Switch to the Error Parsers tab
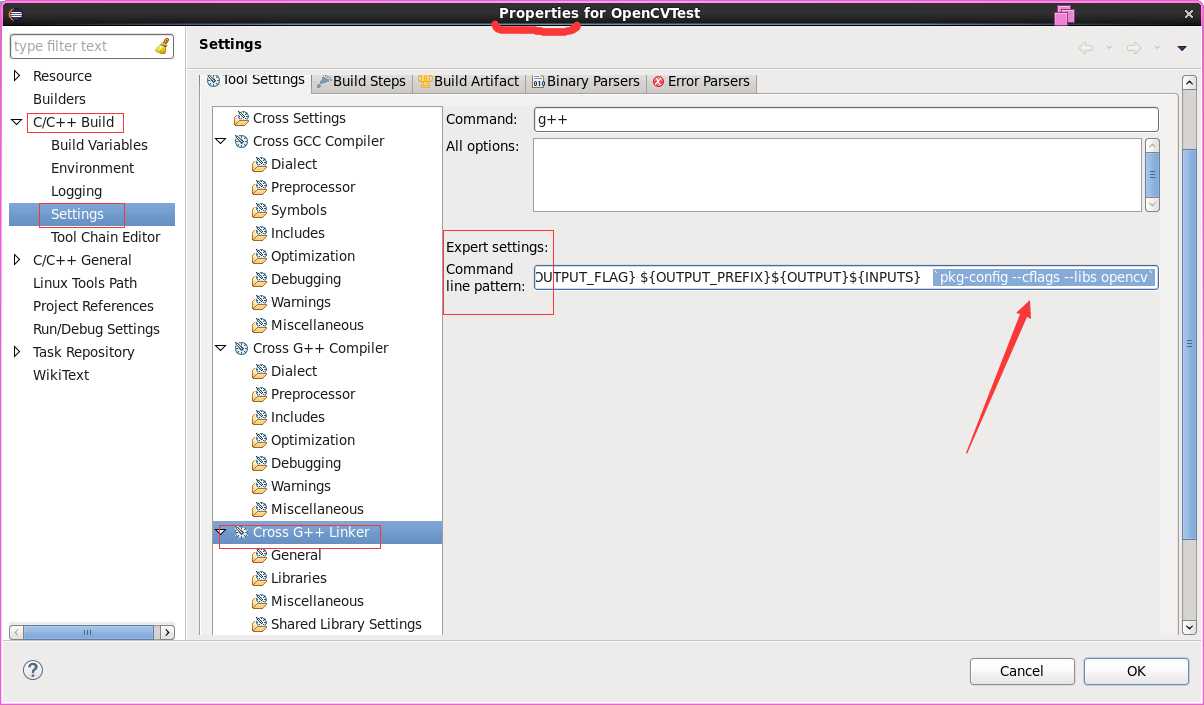Viewport: 1204px width, 705px height. tap(701, 81)
